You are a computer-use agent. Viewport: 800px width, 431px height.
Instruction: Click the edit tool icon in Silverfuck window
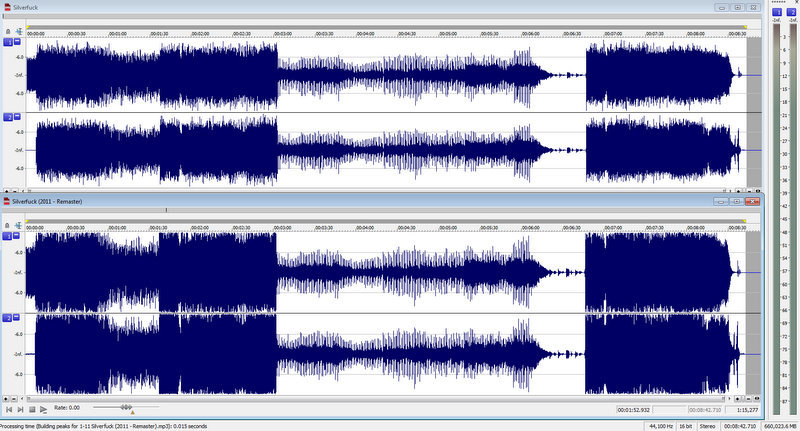(18, 32)
